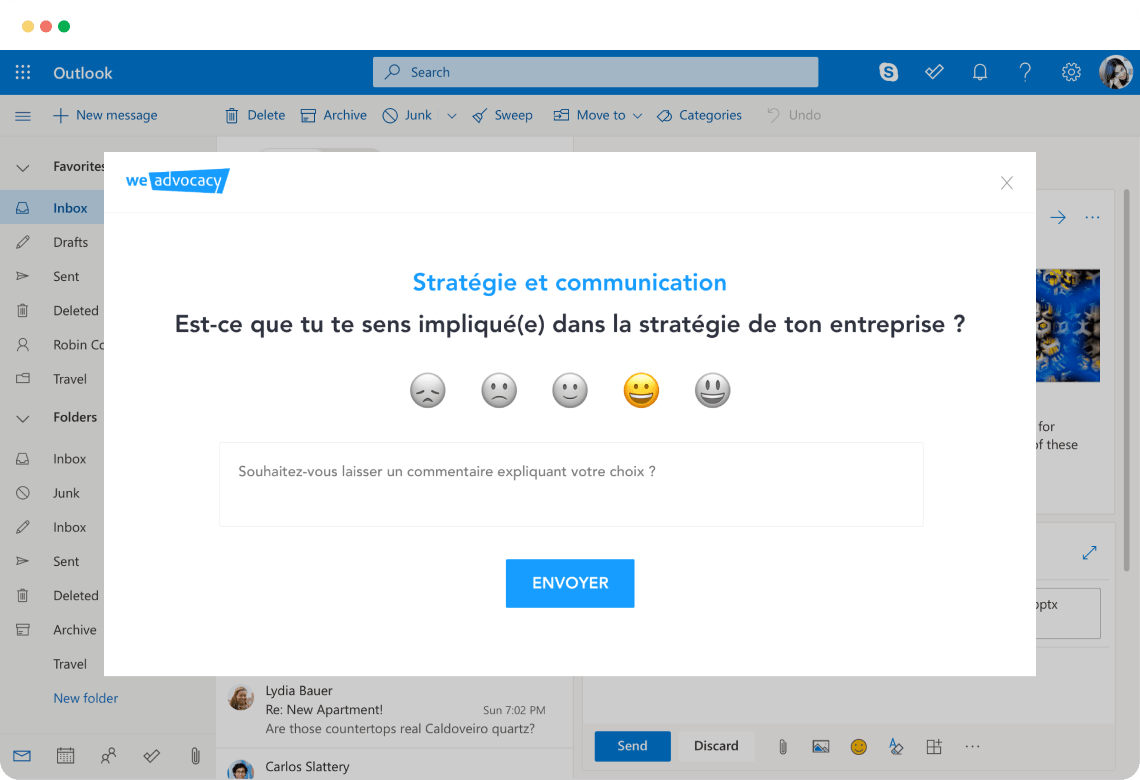Expand the Junk dropdown arrow
This screenshot has width=1140, height=780.
click(x=451, y=116)
